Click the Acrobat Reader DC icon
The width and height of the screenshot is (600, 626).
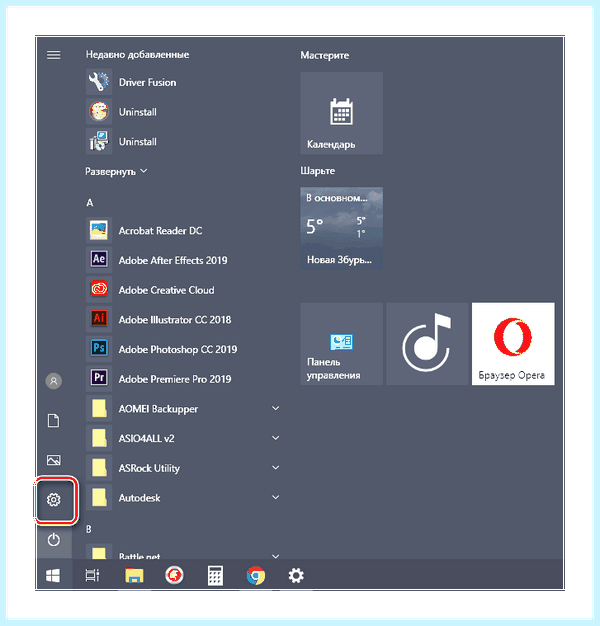99,230
